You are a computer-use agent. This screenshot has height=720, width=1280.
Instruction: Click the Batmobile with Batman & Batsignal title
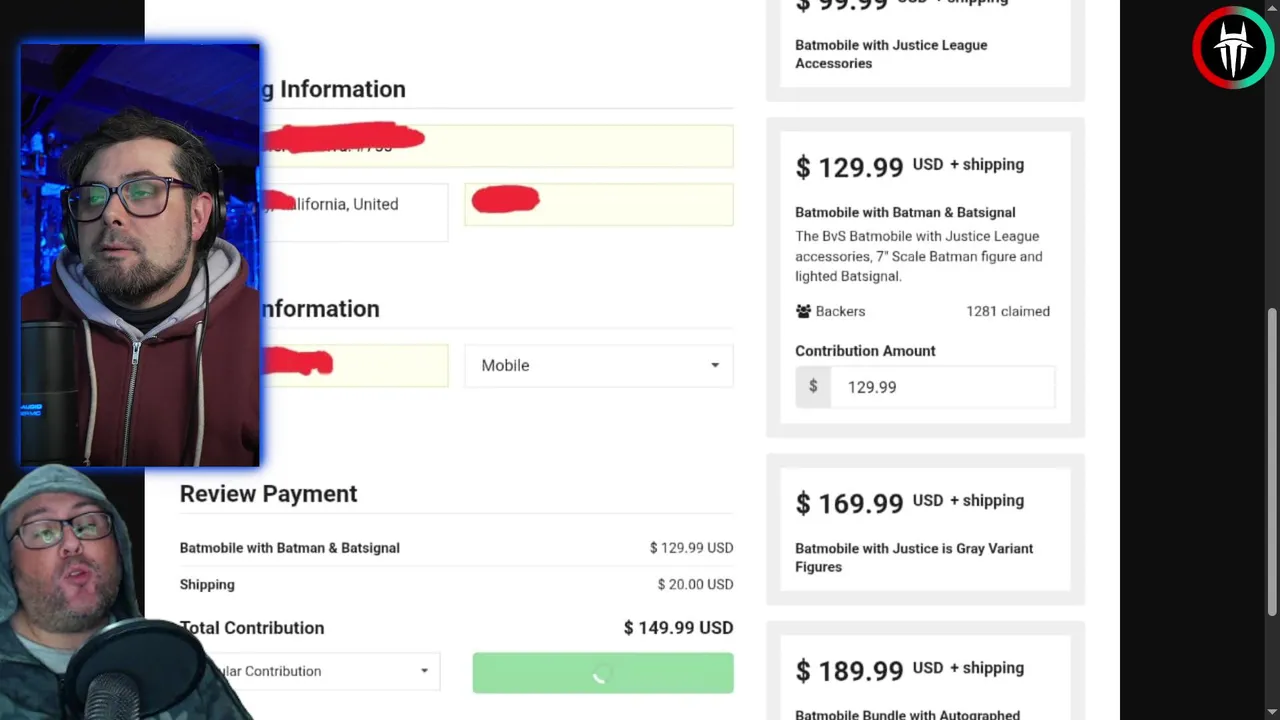tap(905, 212)
